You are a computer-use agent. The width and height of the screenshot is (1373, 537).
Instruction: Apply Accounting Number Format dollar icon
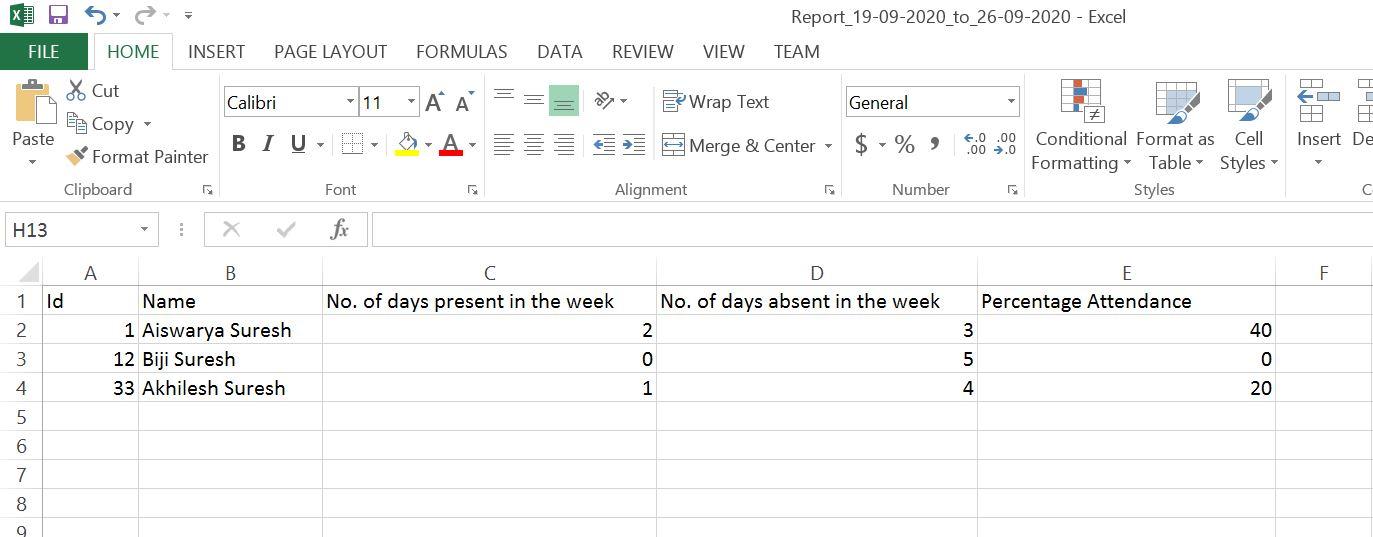click(861, 145)
